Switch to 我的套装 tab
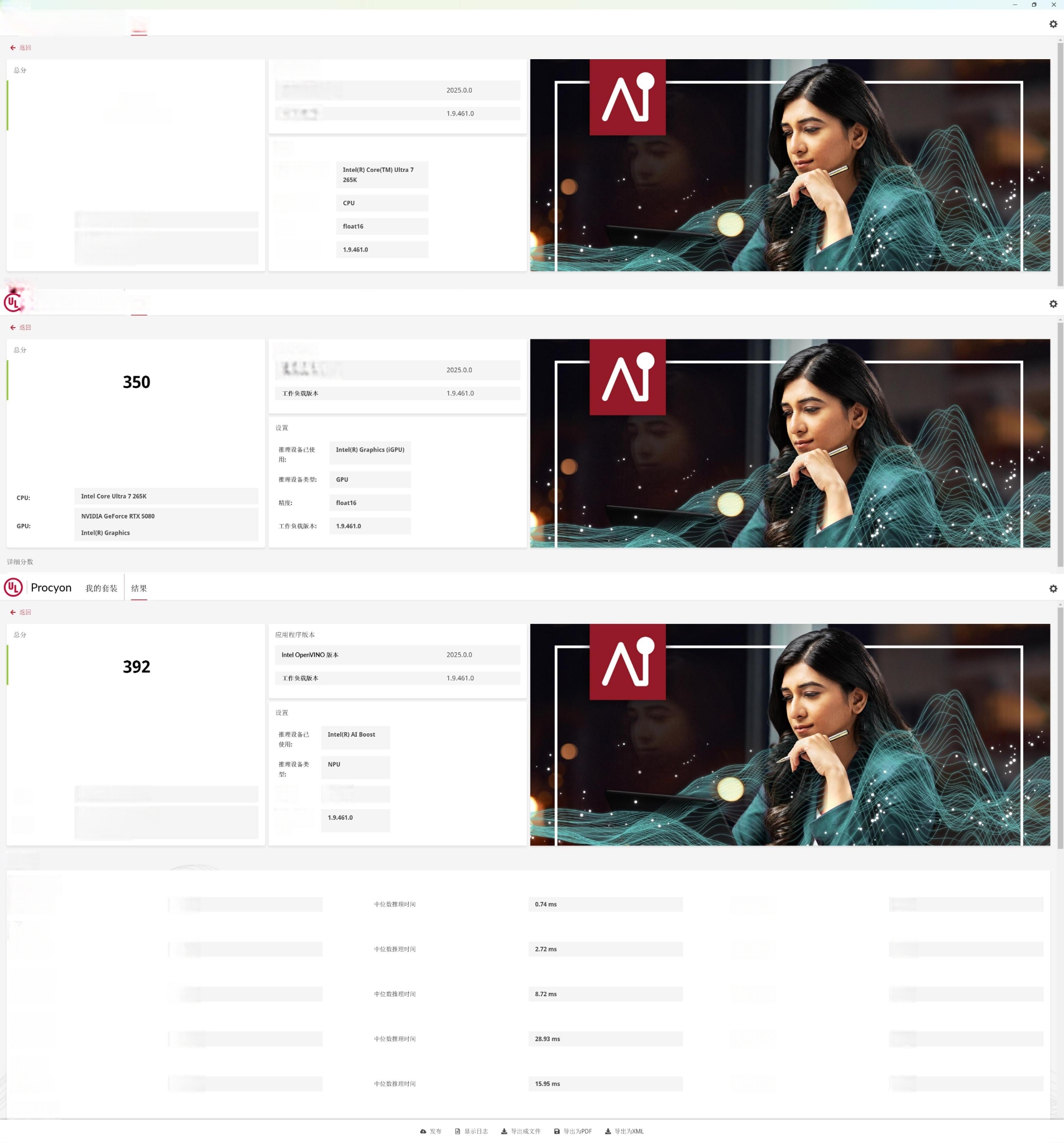The width and height of the screenshot is (1064, 1143). tap(101, 588)
